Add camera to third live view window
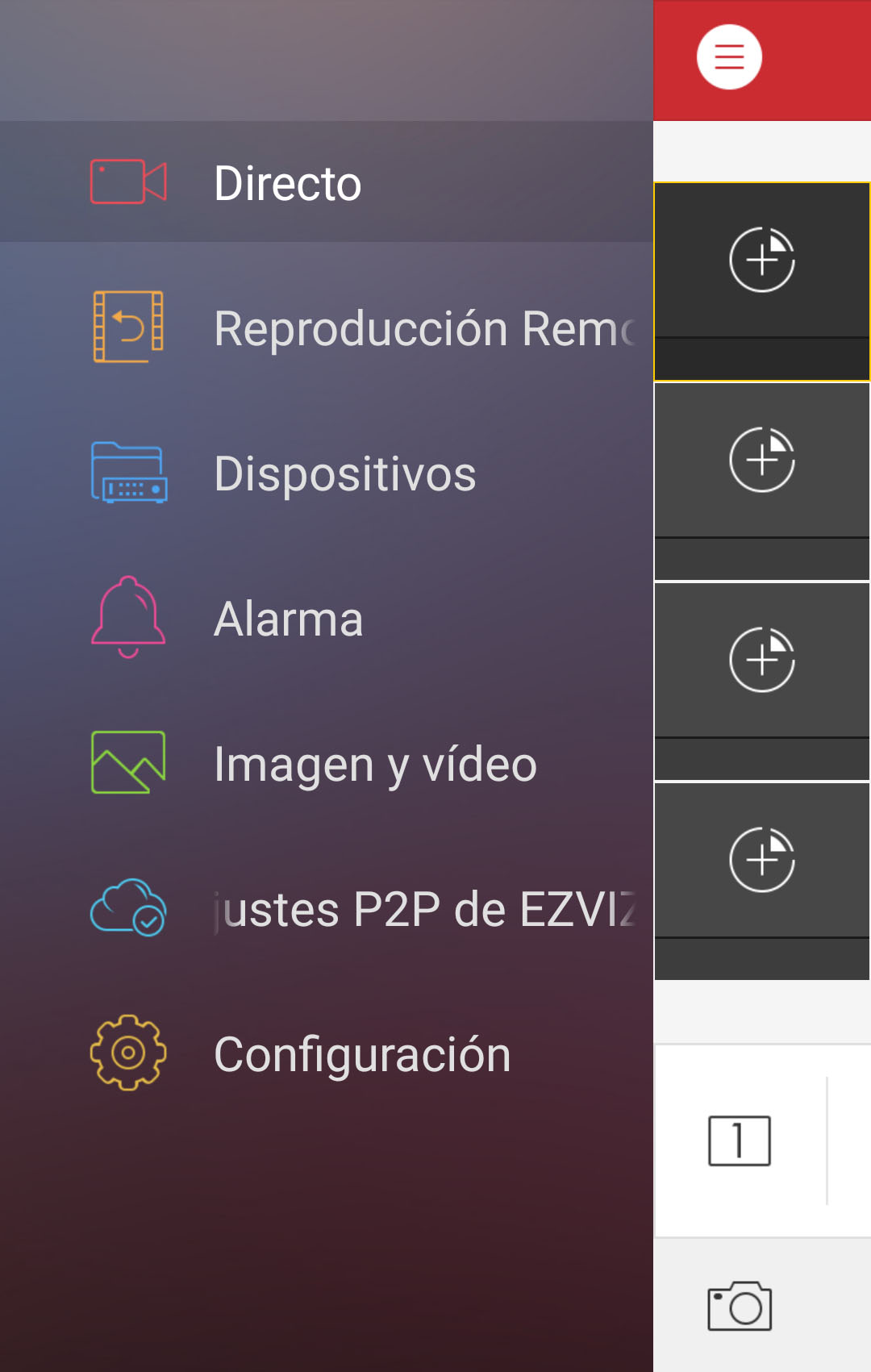Screen dimensions: 871x1372 pos(762,660)
